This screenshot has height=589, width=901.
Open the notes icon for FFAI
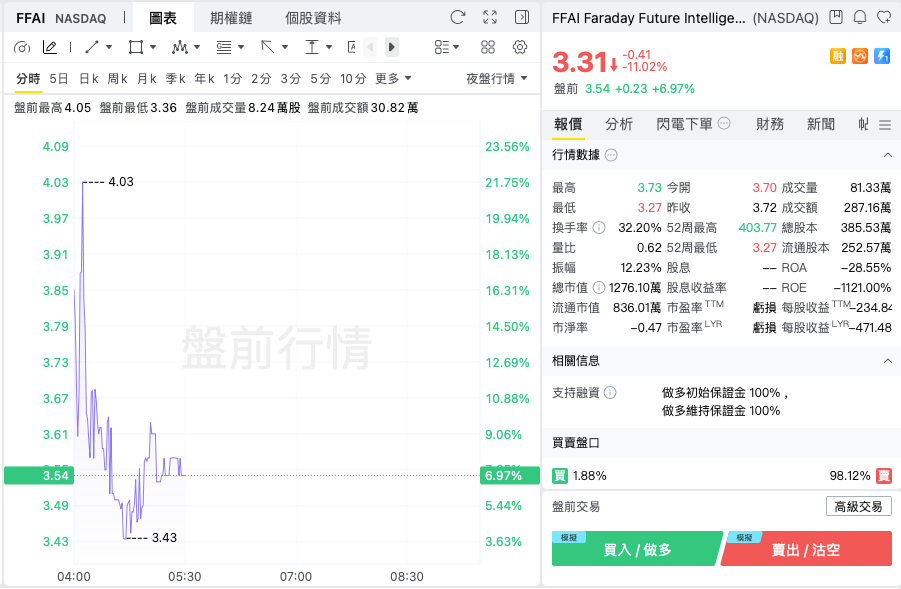coord(836,17)
